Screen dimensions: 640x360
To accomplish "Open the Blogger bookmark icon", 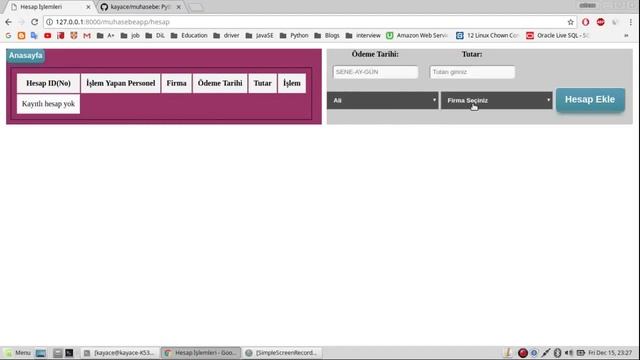I will (21, 36).
